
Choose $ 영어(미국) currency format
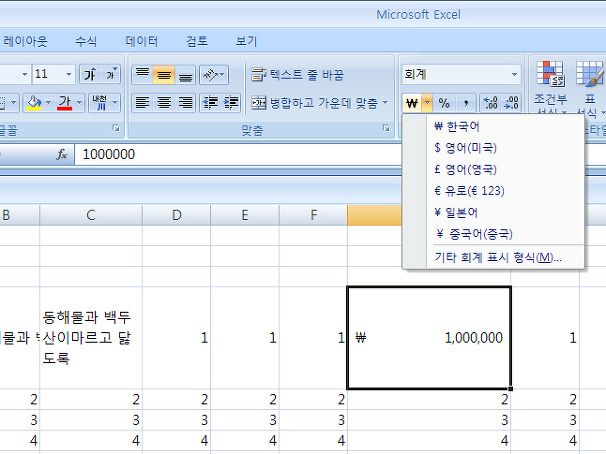(493, 148)
